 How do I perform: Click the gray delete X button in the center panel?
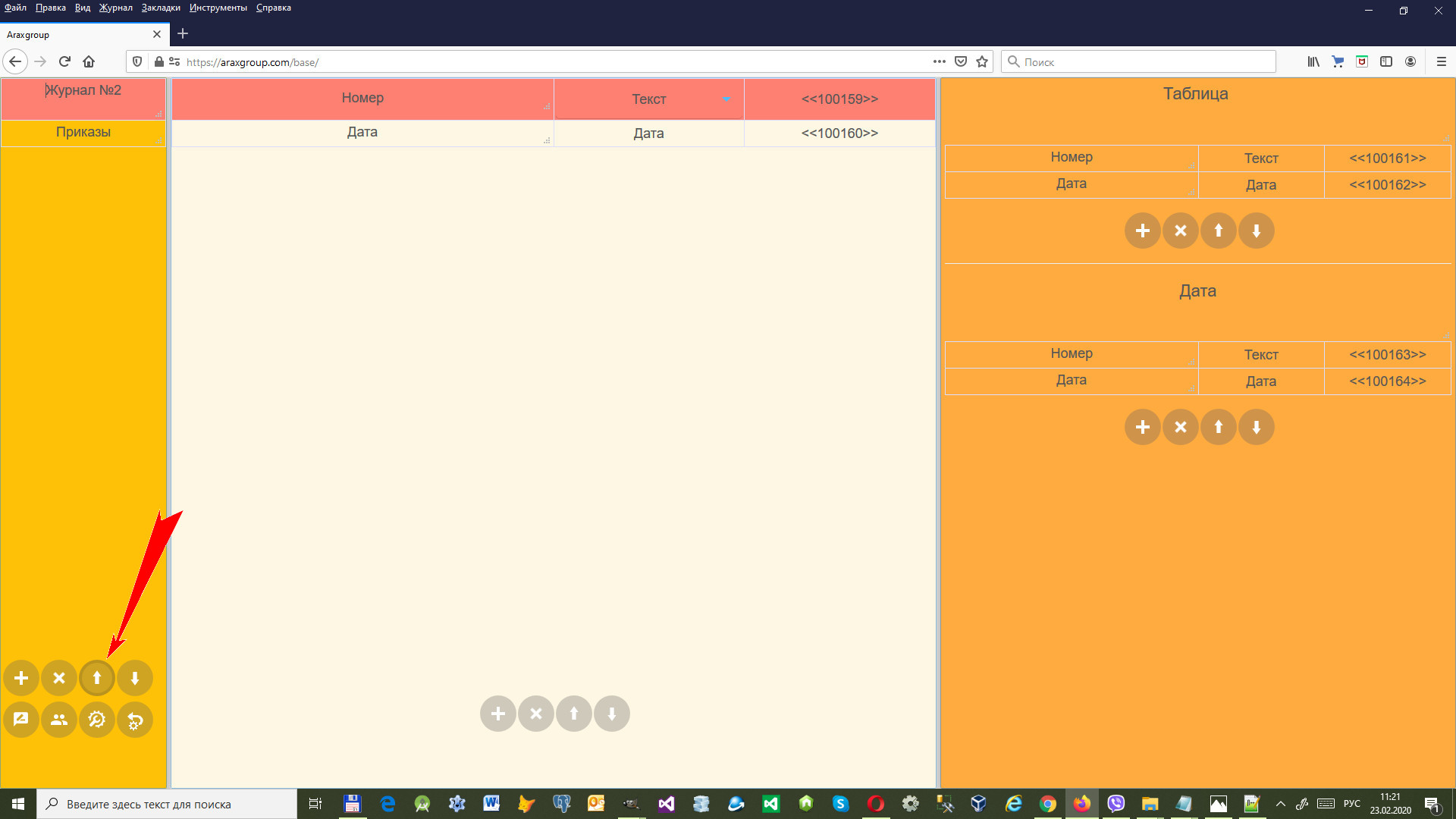pyautogui.click(x=536, y=714)
